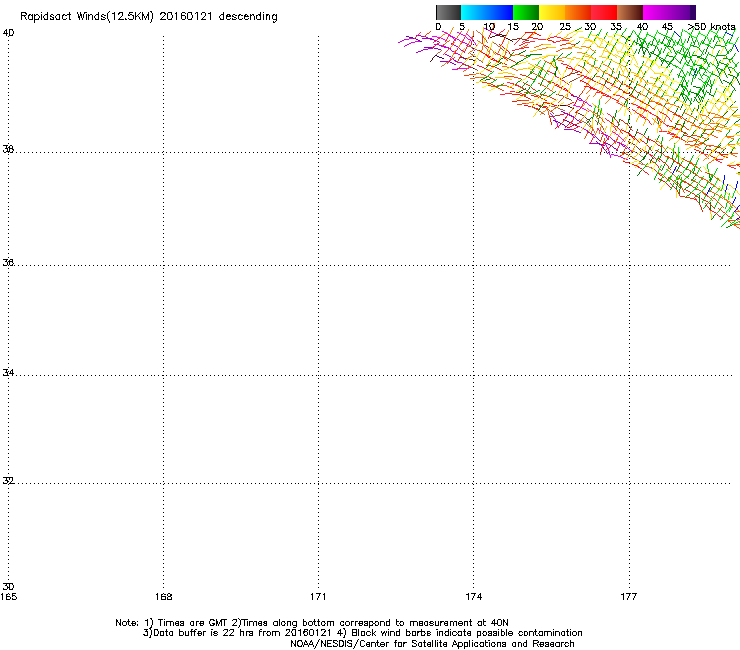Click latitude label 38 on left axis
The width and height of the screenshot is (740, 650).
[x=8, y=149]
